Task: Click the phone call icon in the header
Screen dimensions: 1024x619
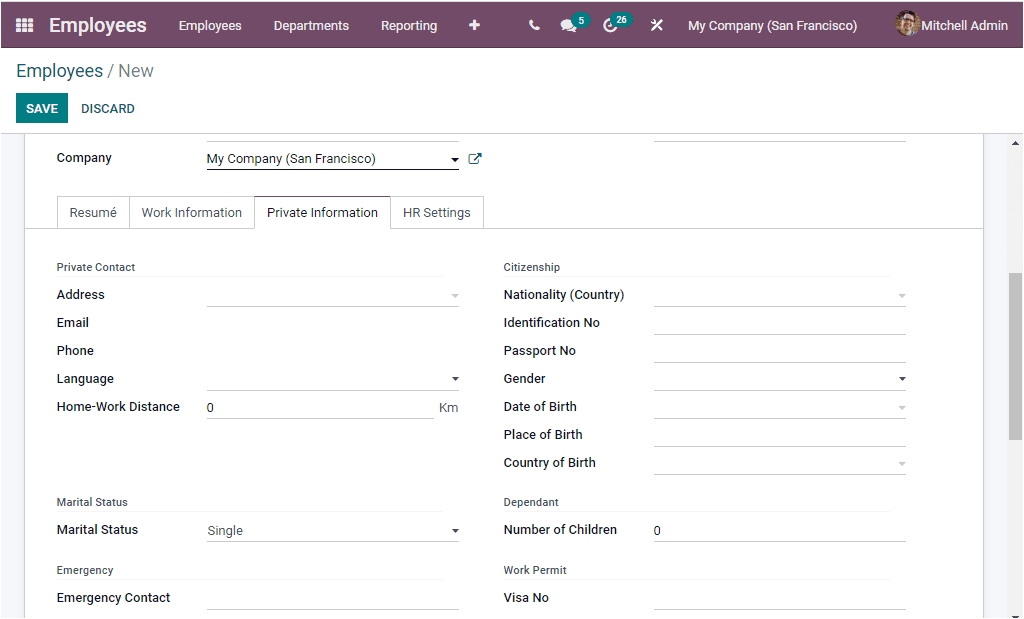Action: [534, 25]
